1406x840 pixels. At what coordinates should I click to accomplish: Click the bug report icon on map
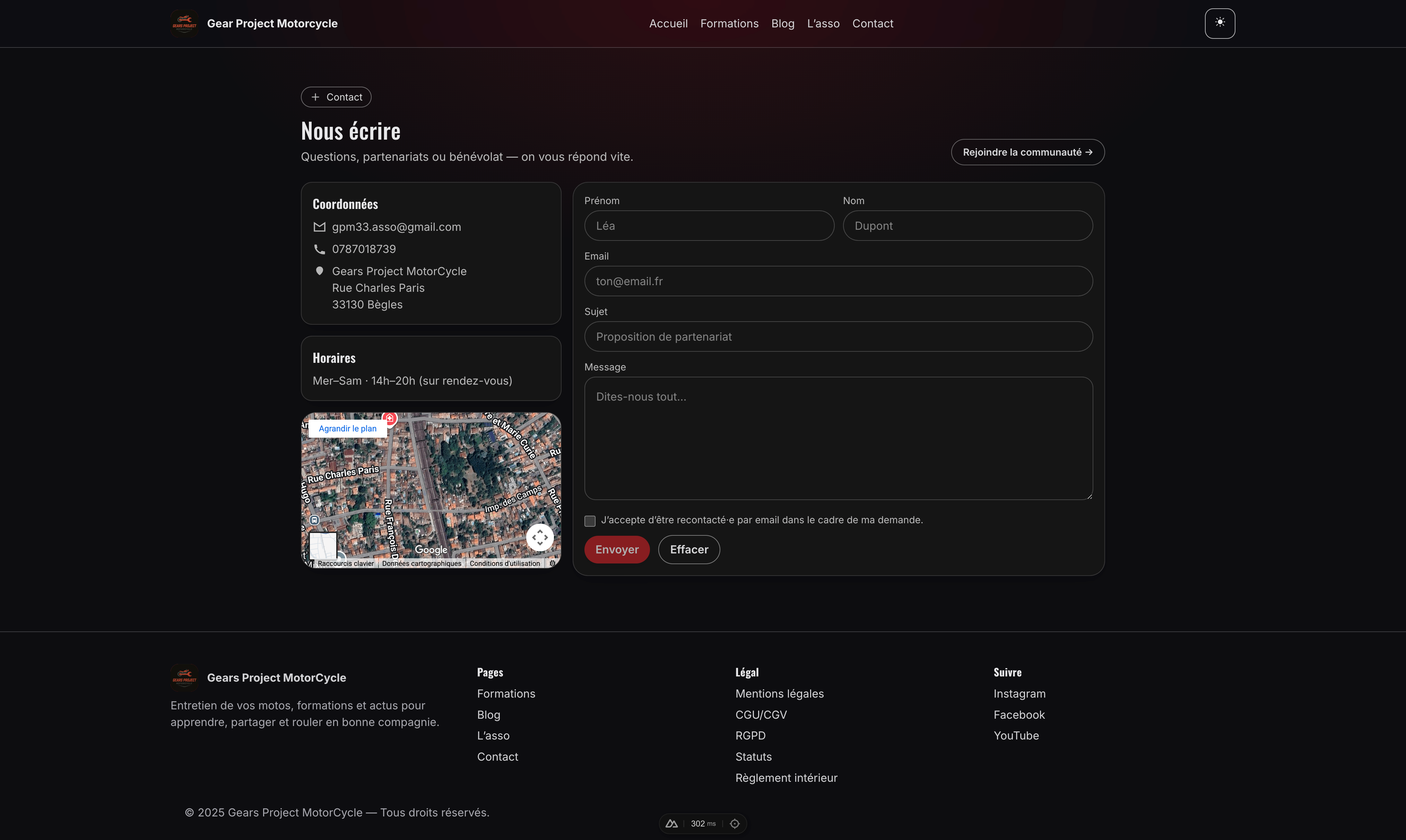coord(553,563)
